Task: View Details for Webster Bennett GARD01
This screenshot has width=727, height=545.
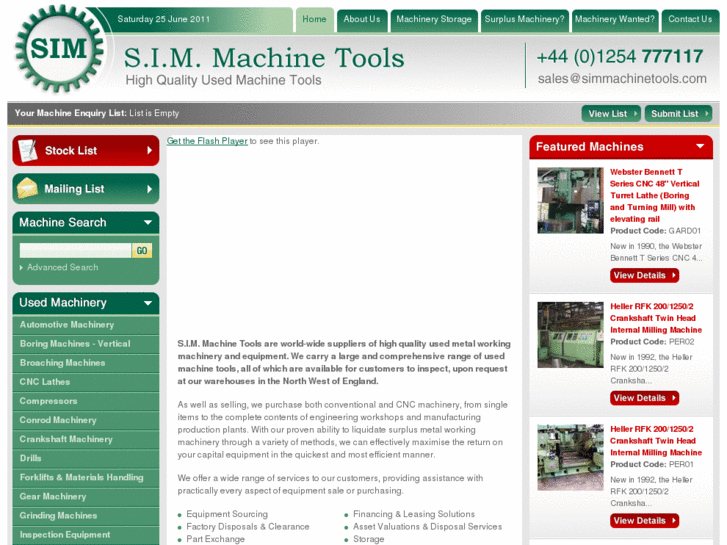Action: [x=644, y=276]
